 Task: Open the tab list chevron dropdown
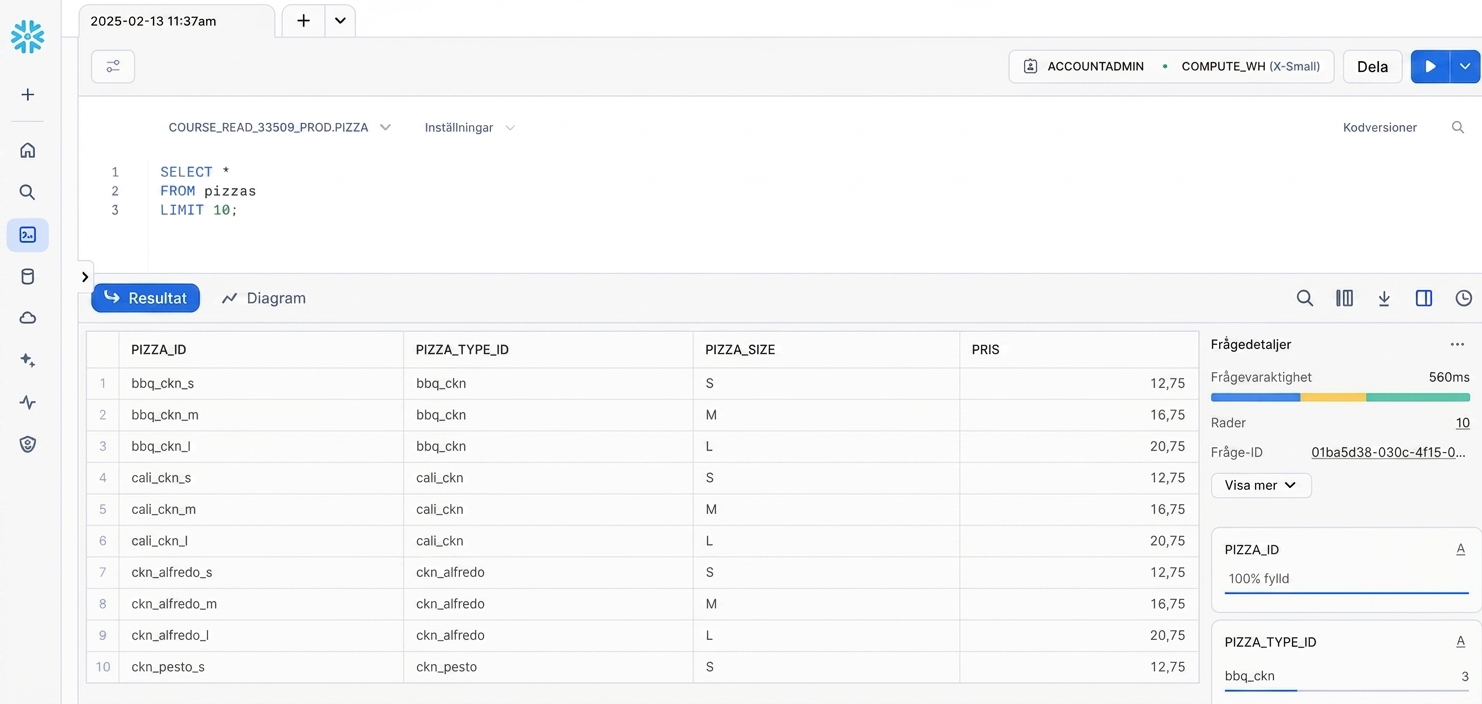pyautogui.click(x=340, y=20)
